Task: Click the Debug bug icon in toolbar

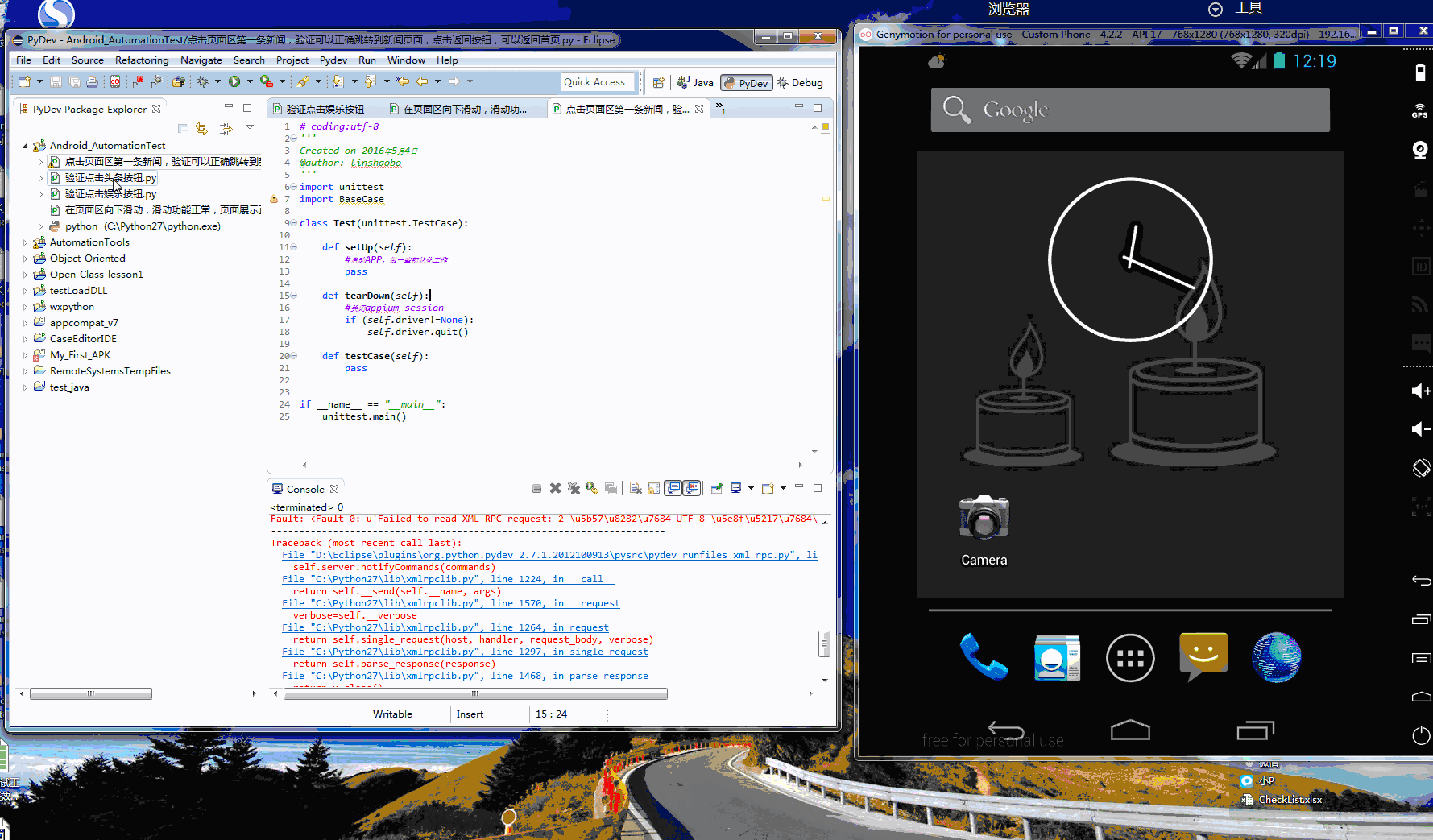Action: (x=202, y=81)
